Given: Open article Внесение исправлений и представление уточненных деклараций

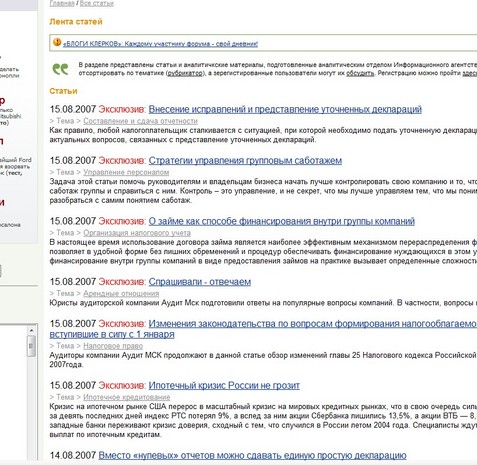Looking at the screenshot, I should point(285,109).
